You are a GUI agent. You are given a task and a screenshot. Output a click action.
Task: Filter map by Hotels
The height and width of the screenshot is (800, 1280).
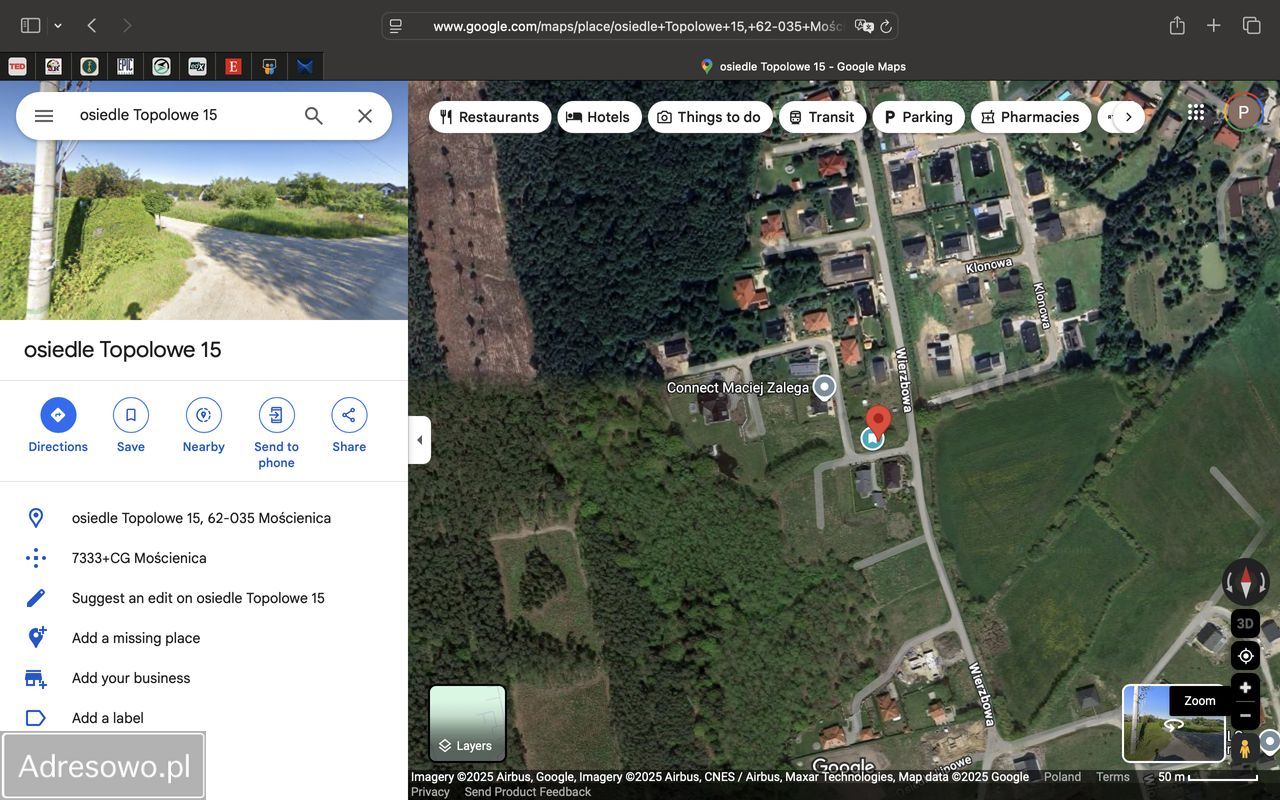pyautogui.click(x=599, y=117)
